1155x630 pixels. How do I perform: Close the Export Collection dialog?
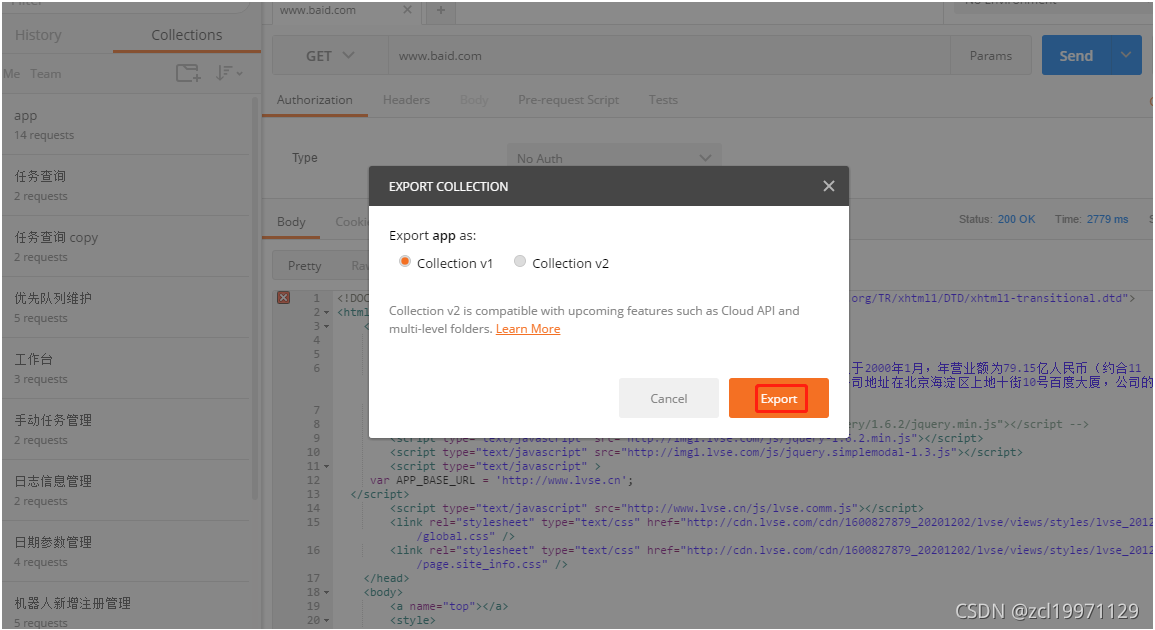(x=829, y=186)
